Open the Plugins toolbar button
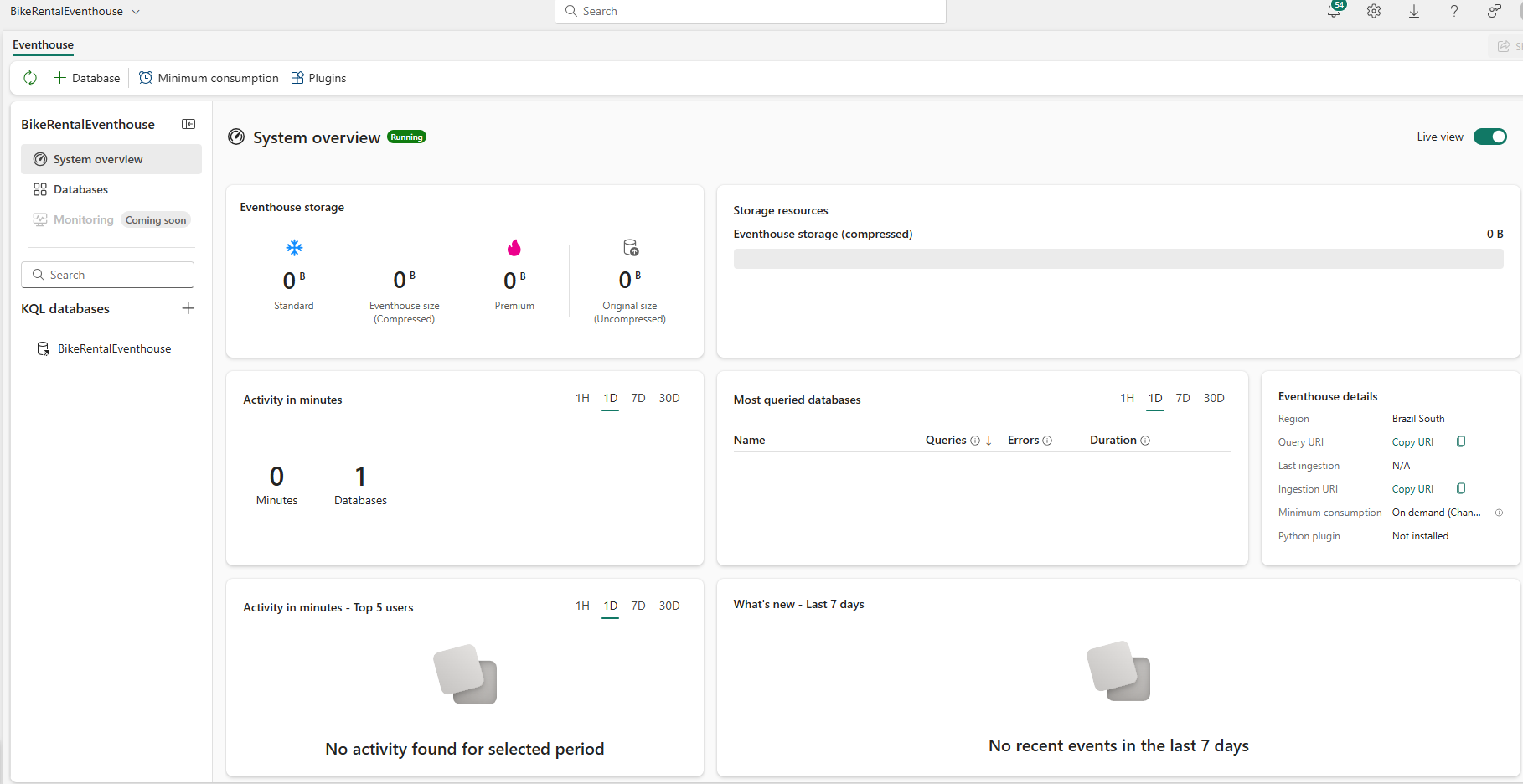Screen dimensions: 1523x784 coord(318,78)
